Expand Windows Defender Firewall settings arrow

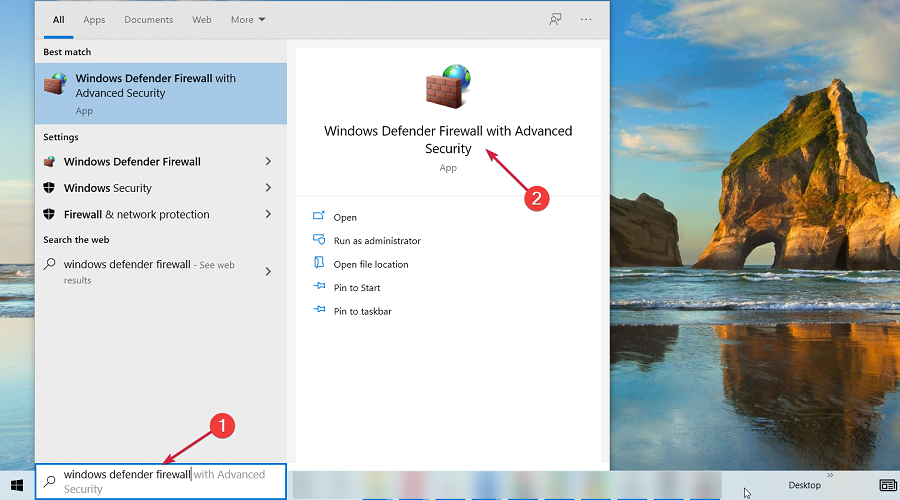268,162
